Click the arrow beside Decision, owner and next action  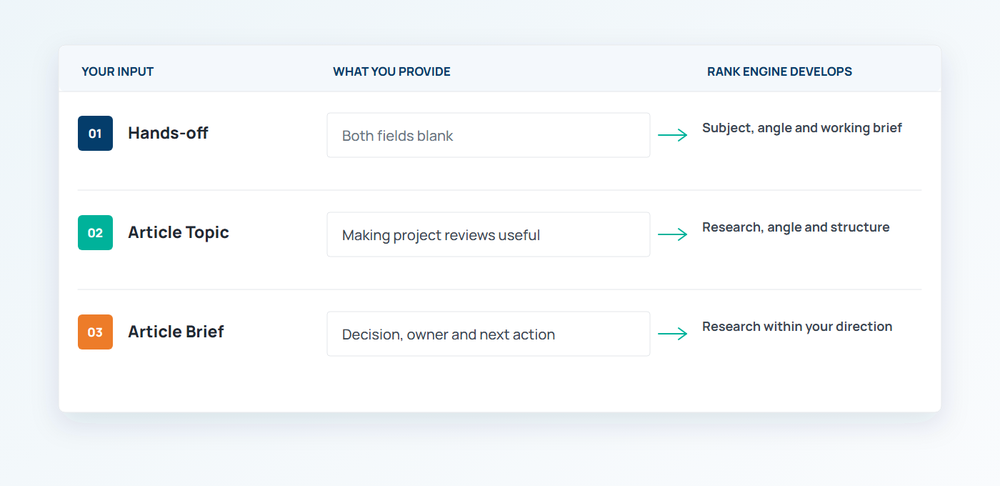pyautogui.click(x=673, y=334)
